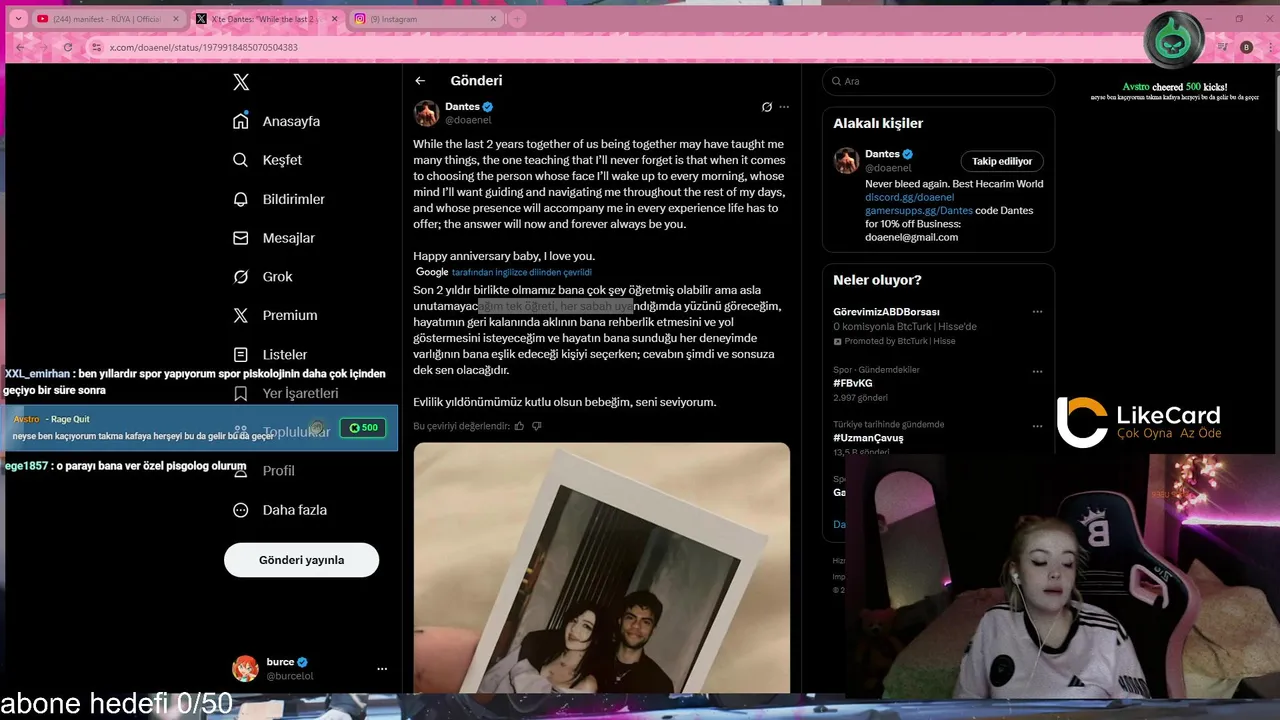1280x720 pixels.
Task: Click the X logo in the sidebar
Action: pos(241,82)
